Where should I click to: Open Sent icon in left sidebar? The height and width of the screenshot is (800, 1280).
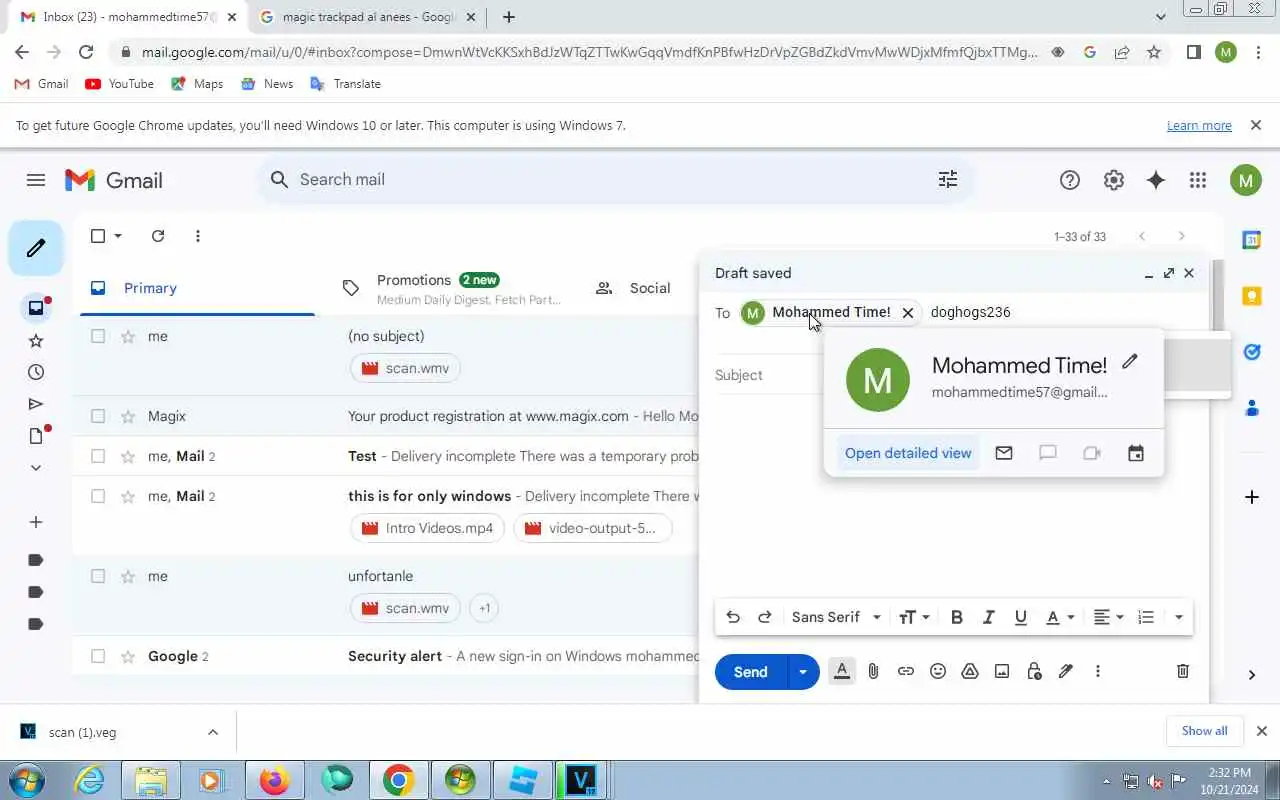[36, 404]
